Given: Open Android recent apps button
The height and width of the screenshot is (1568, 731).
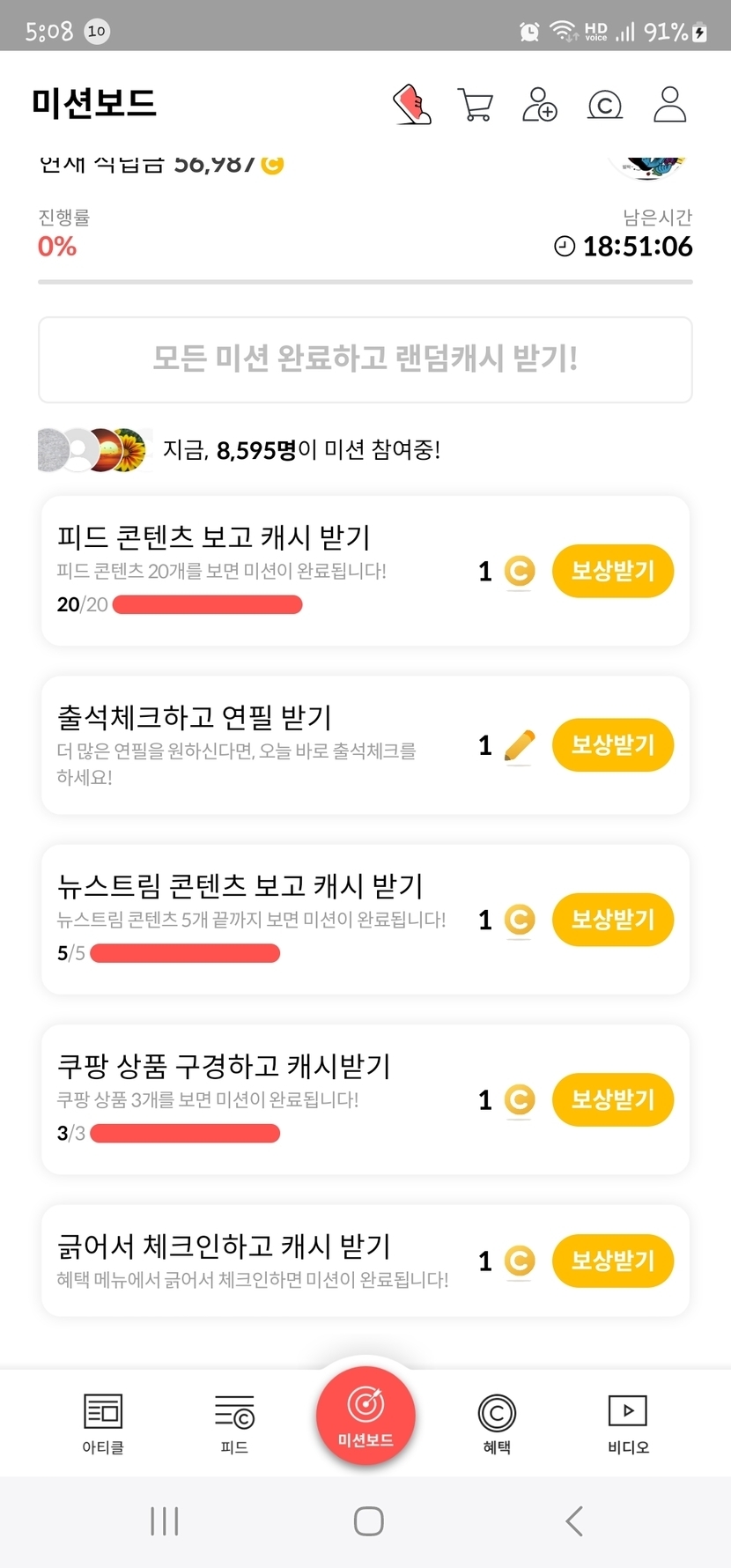Looking at the screenshot, I should click(165, 1521).
